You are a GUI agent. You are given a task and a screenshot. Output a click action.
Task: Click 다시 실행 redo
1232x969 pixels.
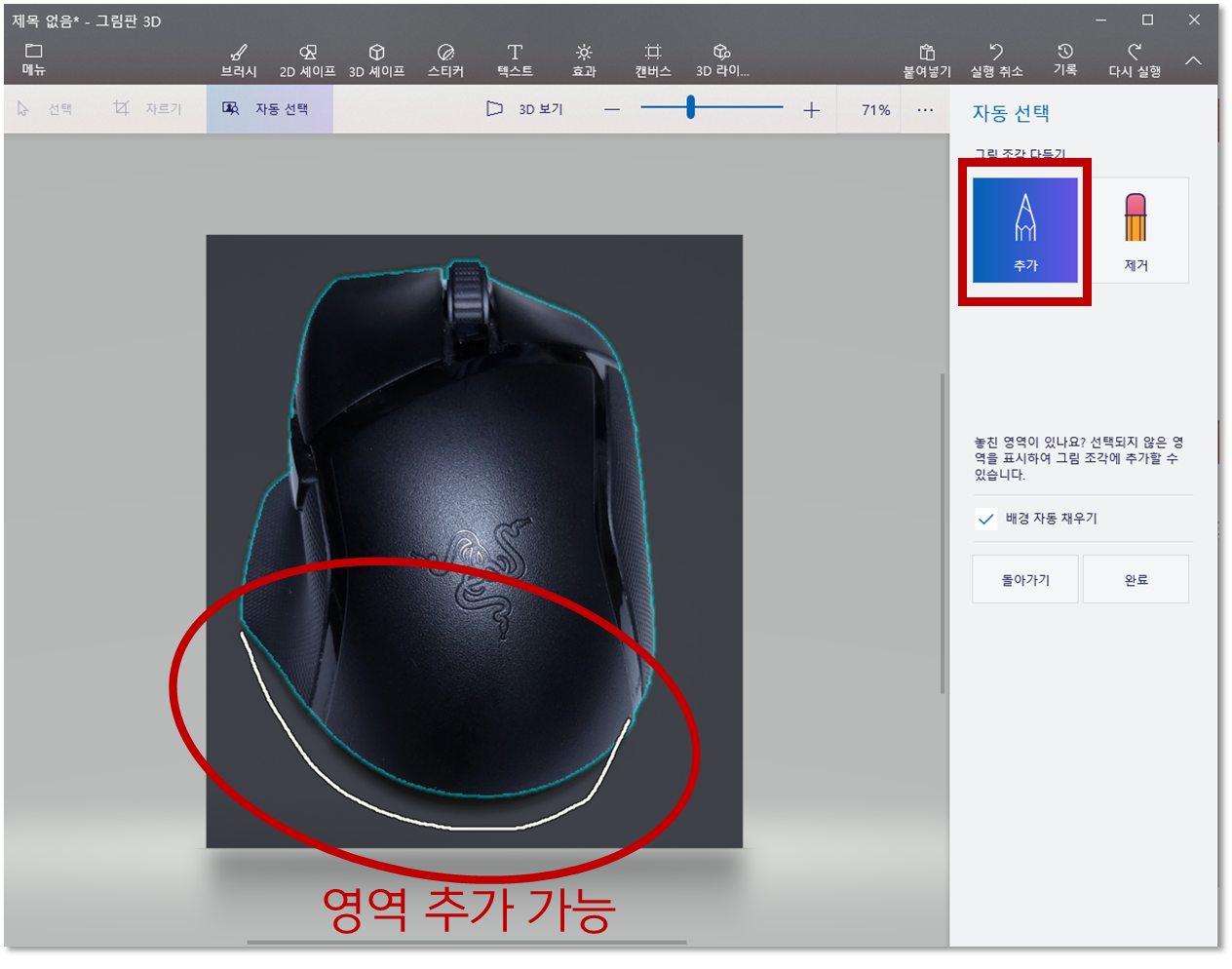pyautogui.click(x=1134, y=60)
